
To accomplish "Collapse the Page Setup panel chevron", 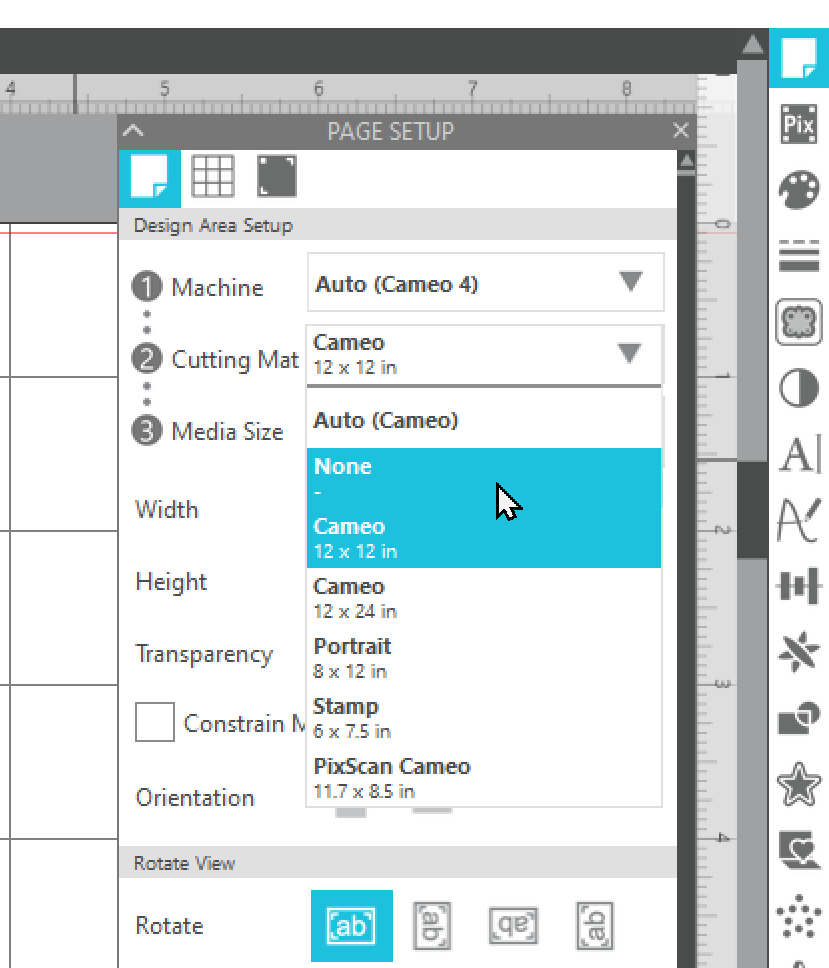I will point(133,131).
